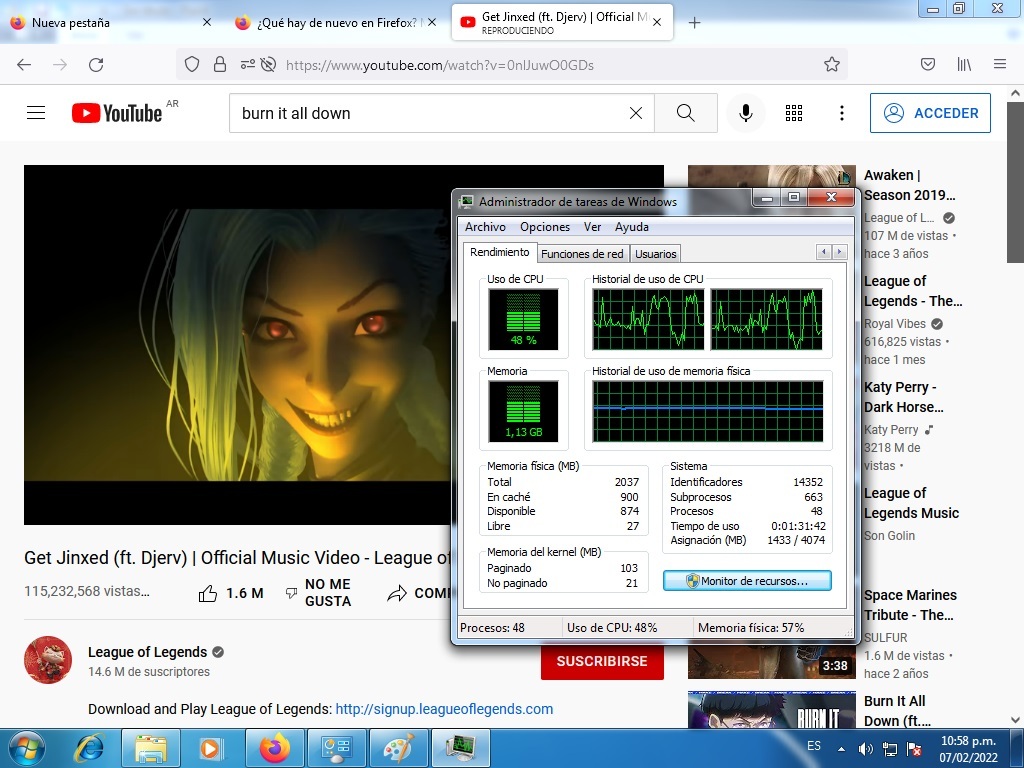Screen dimensions: 1024x768
Task: Open Pocket save button in Firefox toolbar
Action: pyautogui.click(x=928, y=64)
